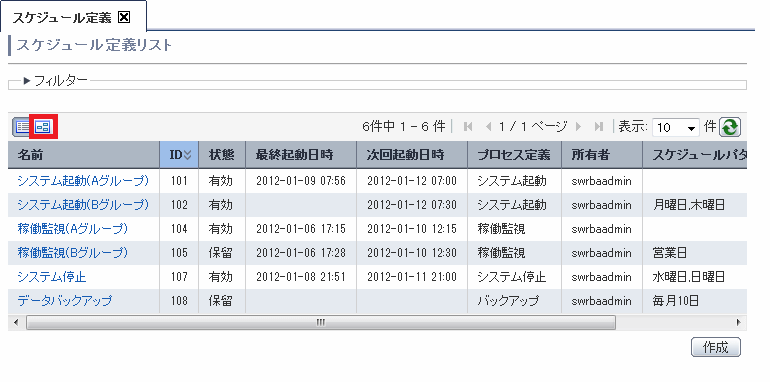
Task: Go to previous page arrow icon
Action: pos(489,127)
